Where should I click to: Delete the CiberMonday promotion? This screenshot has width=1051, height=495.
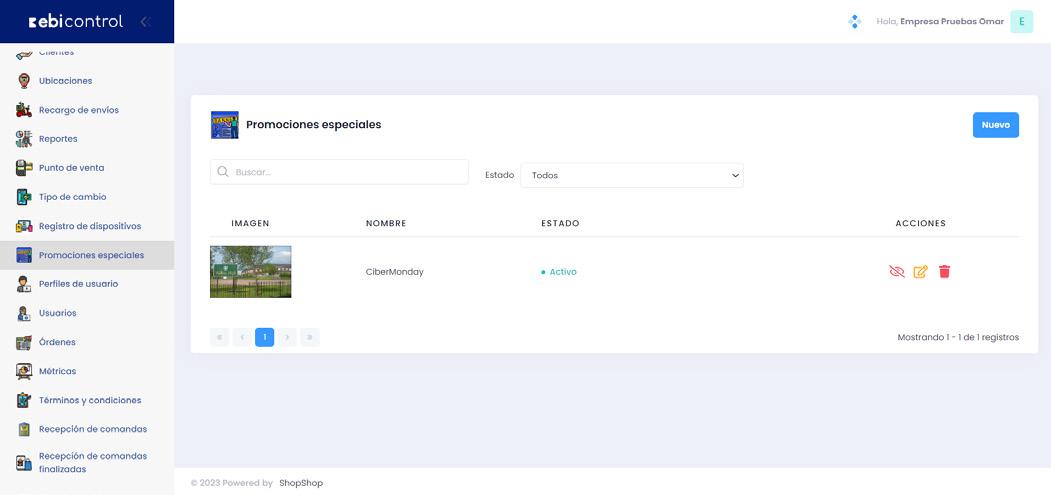944,272
